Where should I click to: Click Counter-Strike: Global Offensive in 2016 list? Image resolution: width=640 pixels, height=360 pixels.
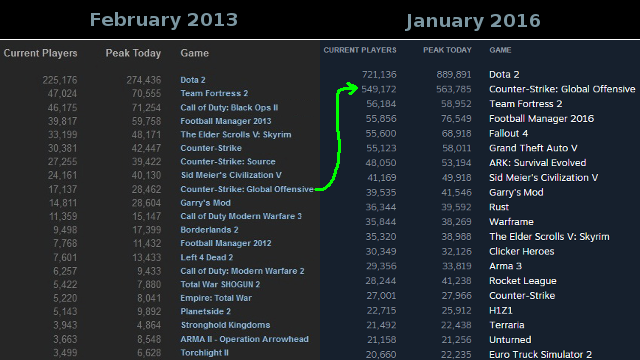point(562,89)
